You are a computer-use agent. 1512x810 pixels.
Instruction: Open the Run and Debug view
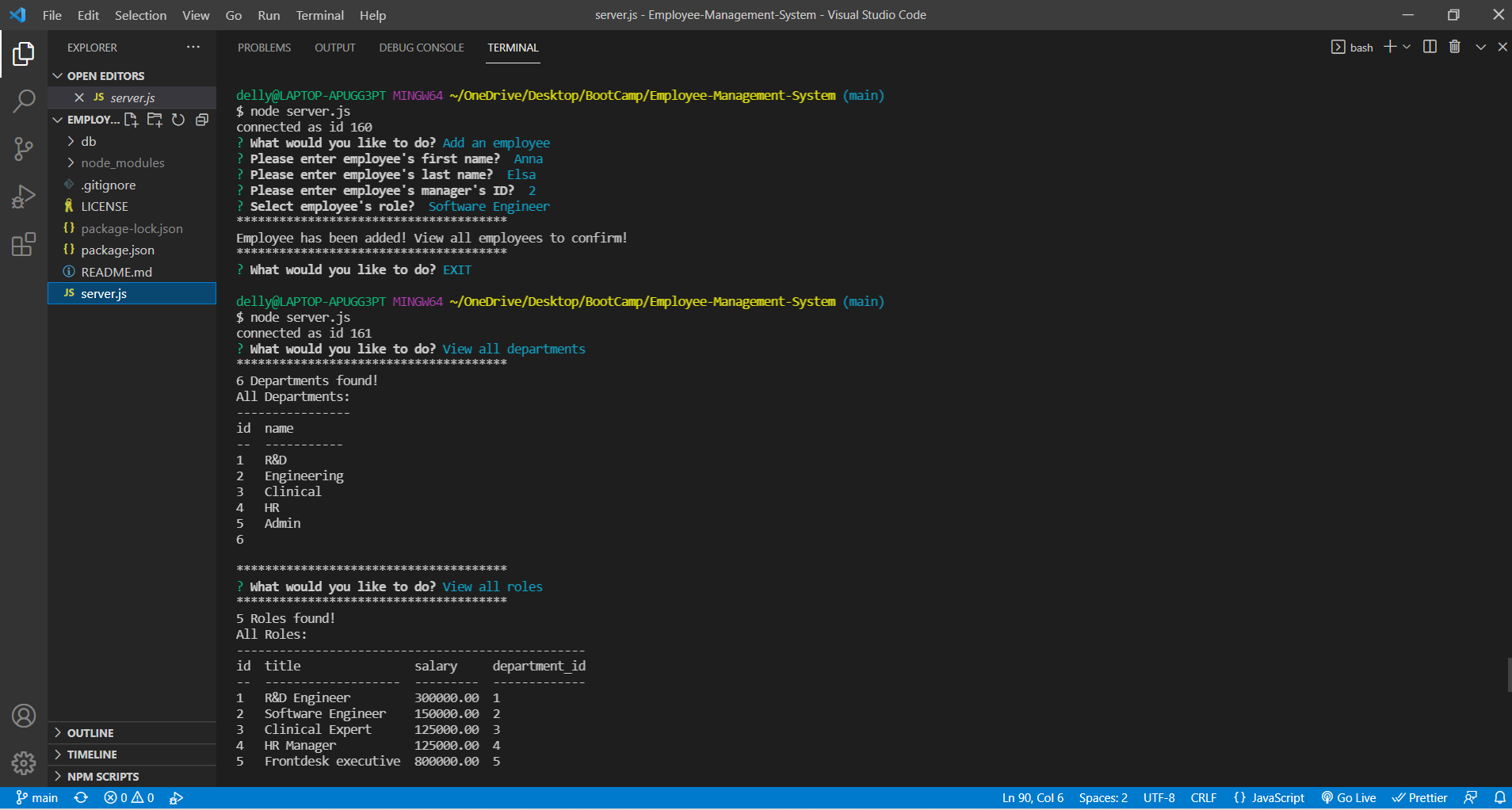coord(23,196)
